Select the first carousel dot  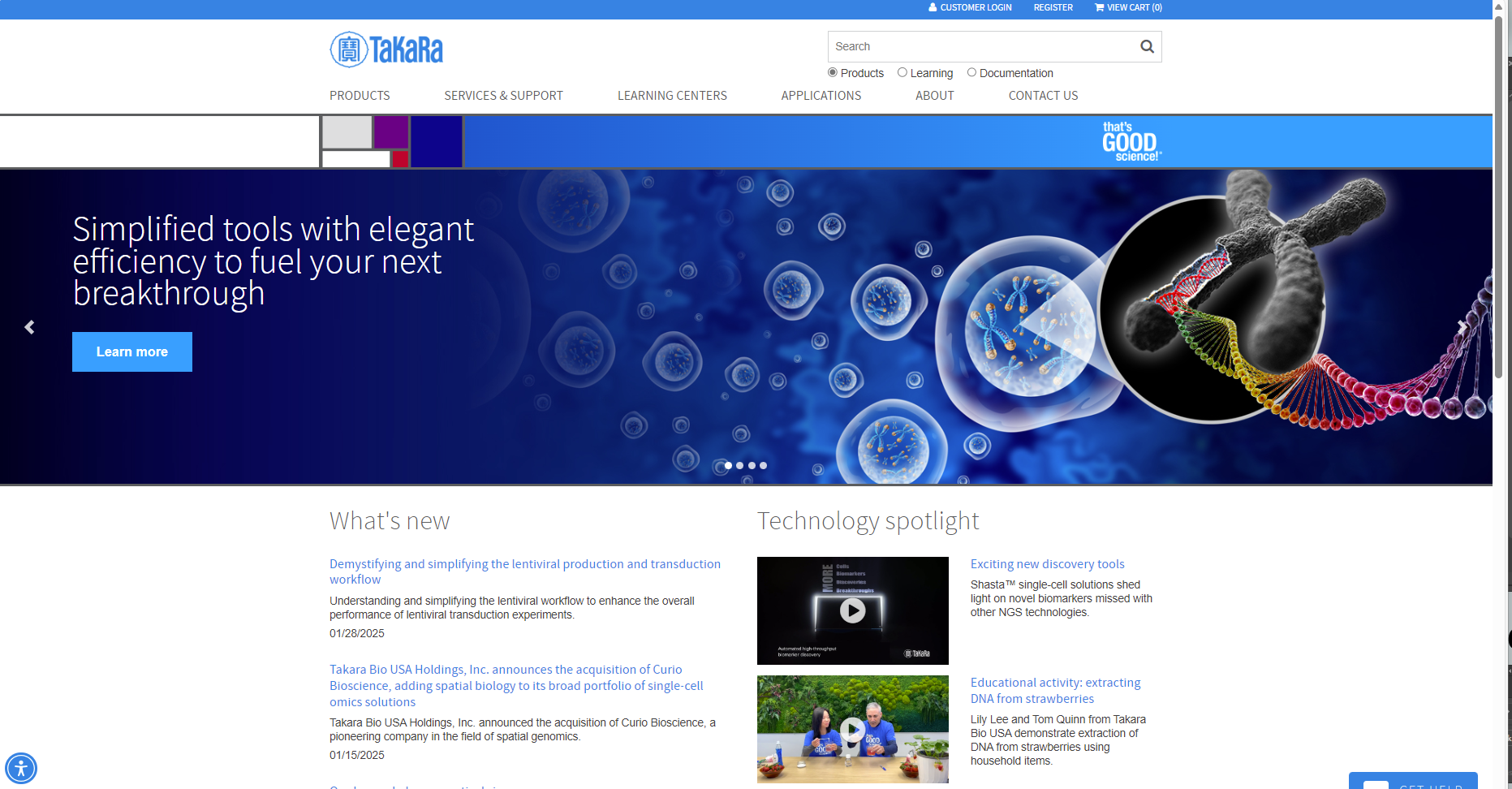click(x=728, y=465)
